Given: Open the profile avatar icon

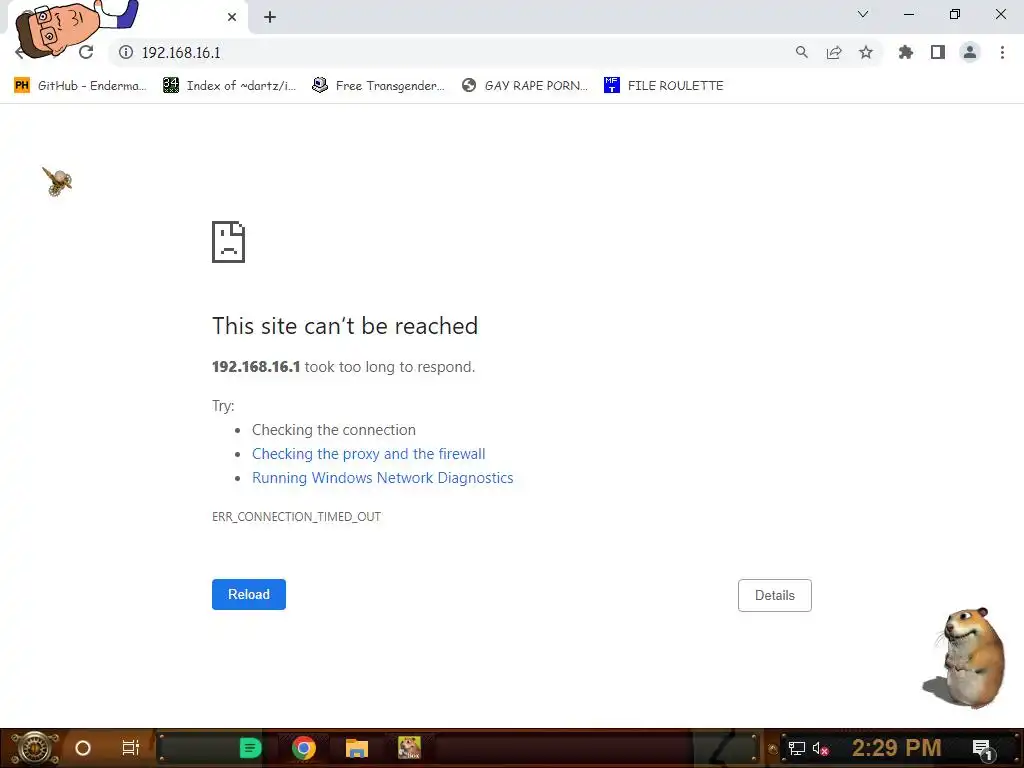Looking at the screenshot, I should (970, 52).
